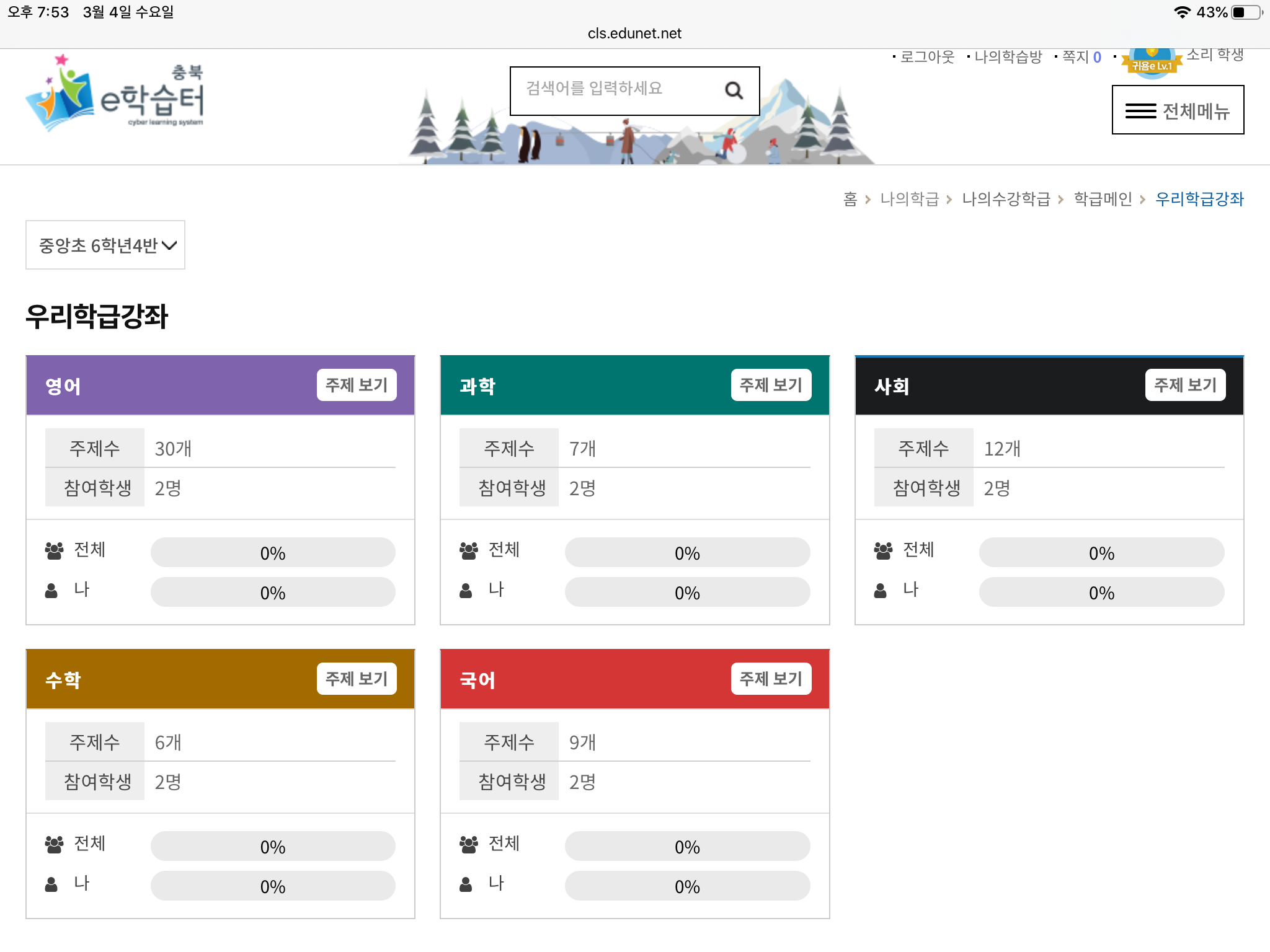Viewport: 1270px width, 952px height.
Task: Click 우리학급강좌 page heading
Action: pos(97,316)
